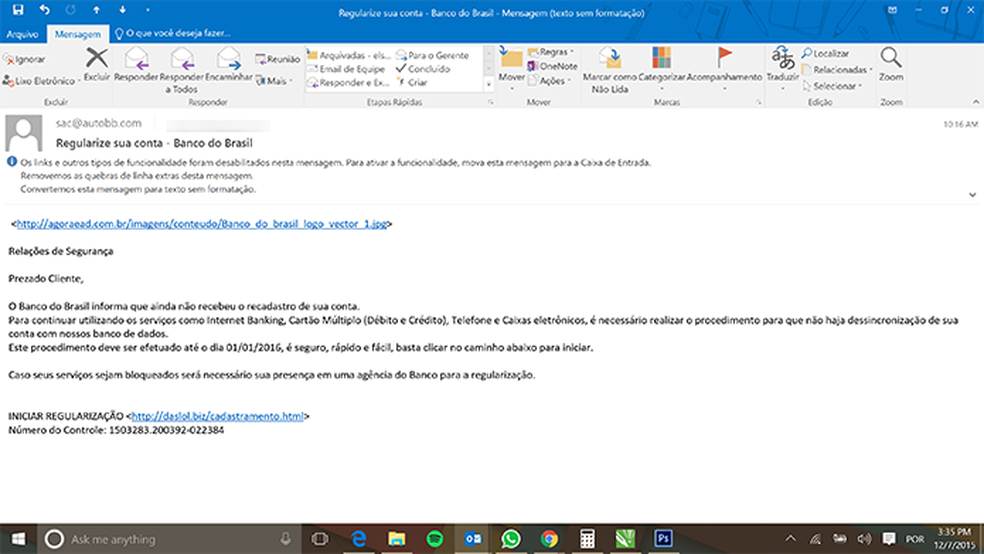Image resolution: width=984 pixels, height=554 pixels.
Task: Click the Cortana 'Ask me anything' box
Action: coord(169,539)
